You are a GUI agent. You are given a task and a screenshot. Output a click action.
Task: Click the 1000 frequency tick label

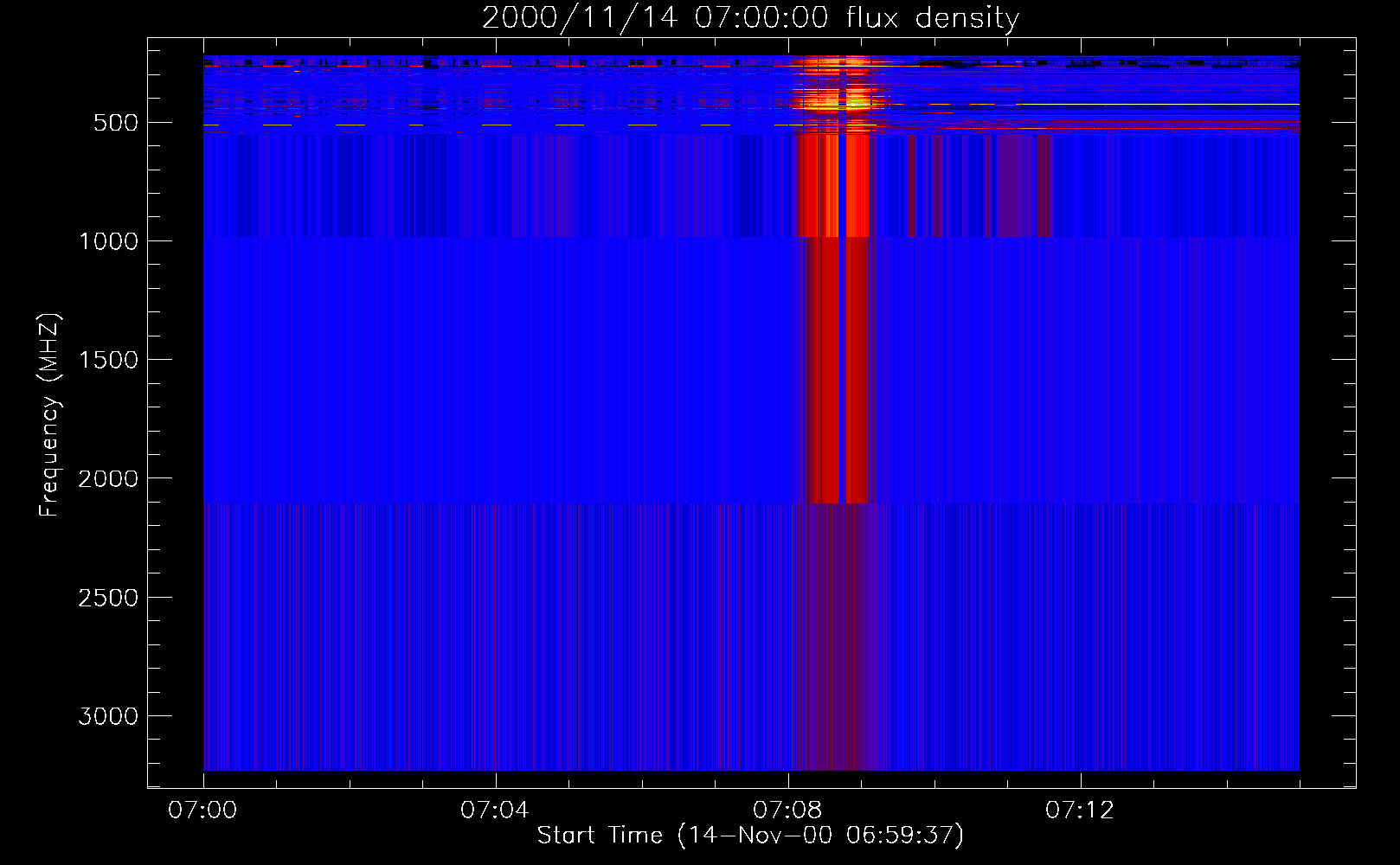point(108,241)
